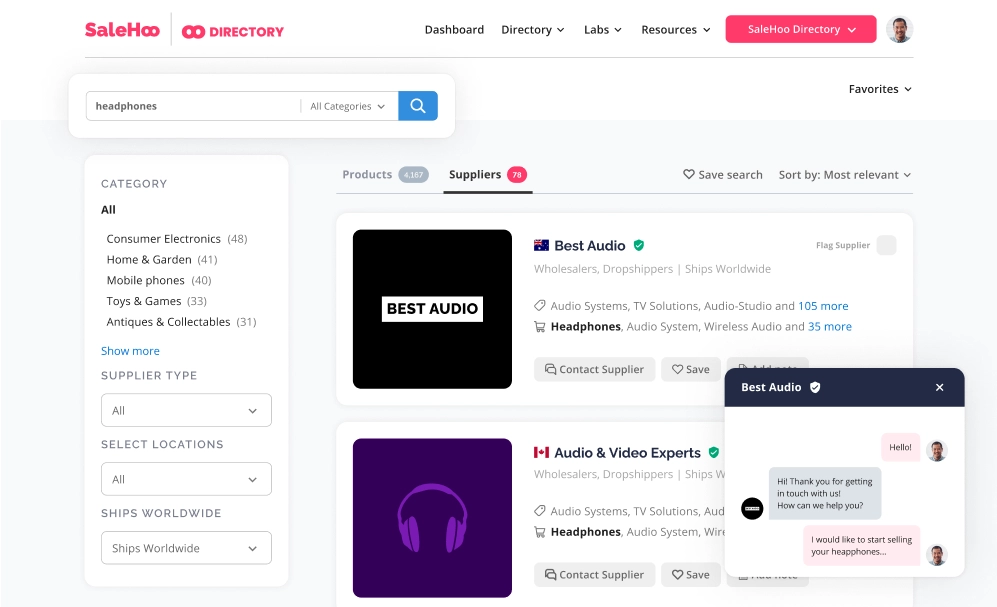Open the Ships Worldwide dropdown
The image size is (997, 607).
[186, 548]
